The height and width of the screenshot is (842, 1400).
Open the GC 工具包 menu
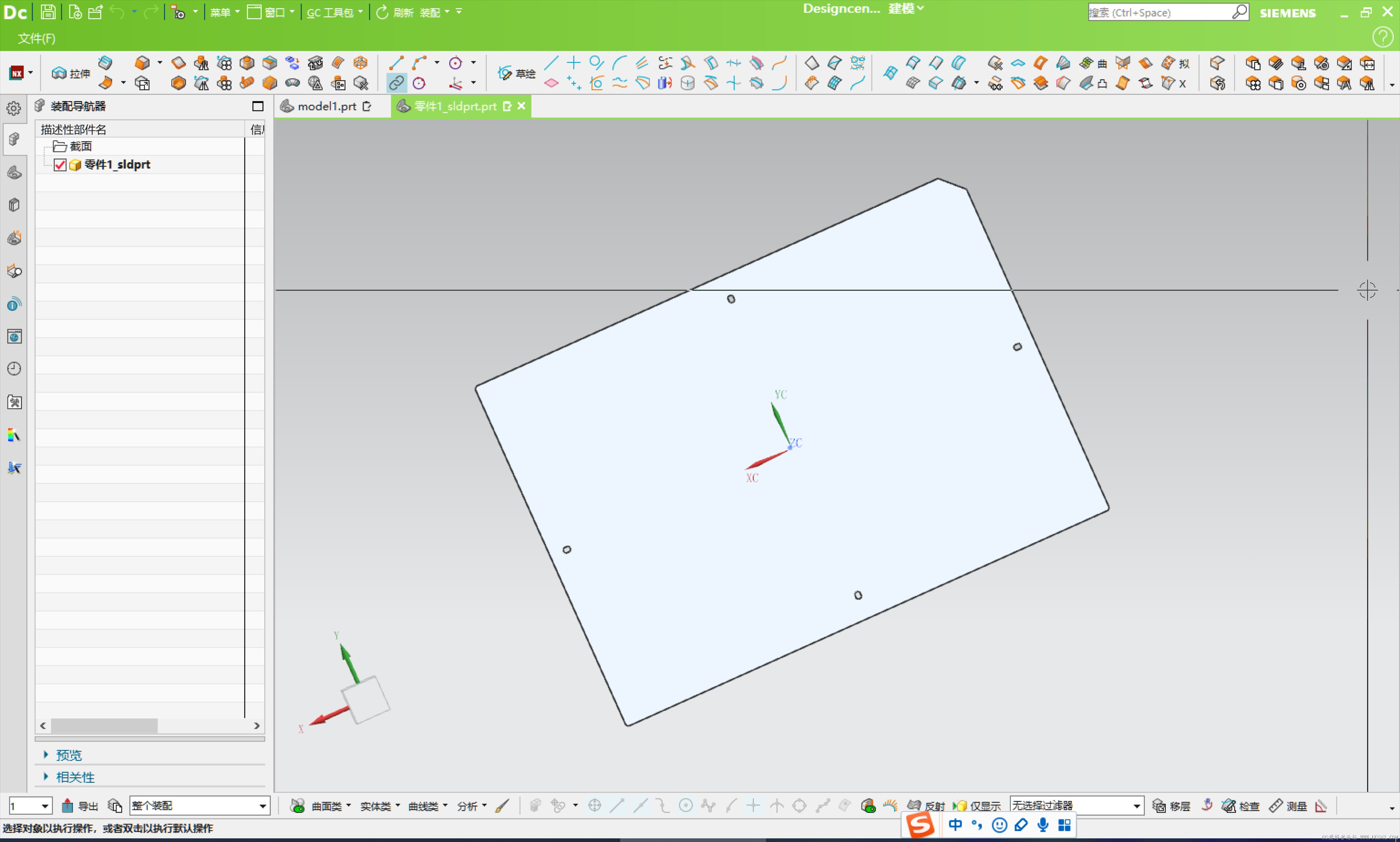click(x=334, y=12)
